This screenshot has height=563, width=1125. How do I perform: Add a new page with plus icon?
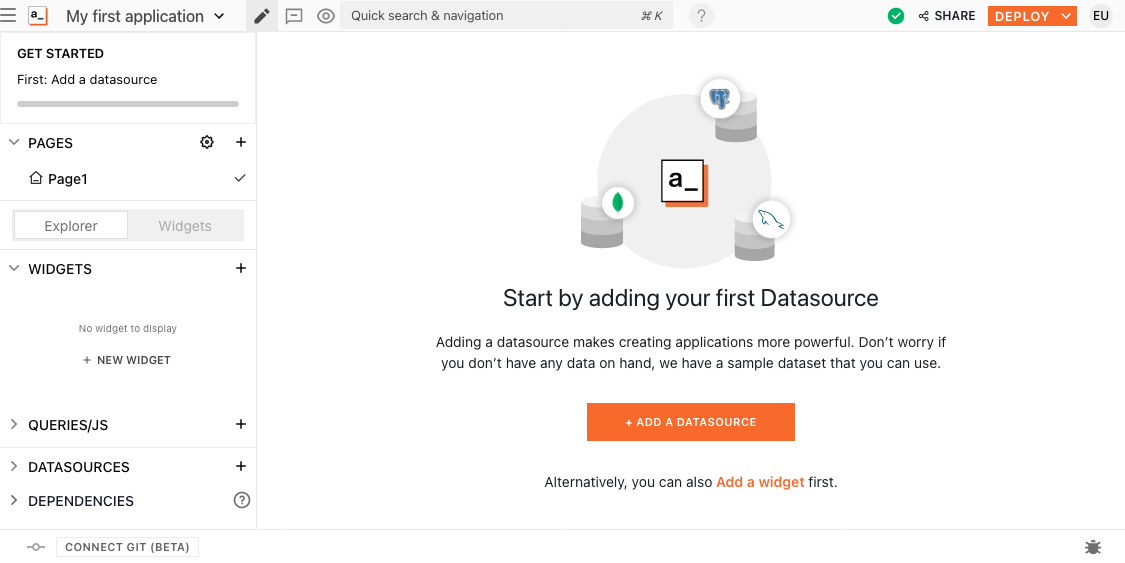pyautogui.click(x=241, y=143)
